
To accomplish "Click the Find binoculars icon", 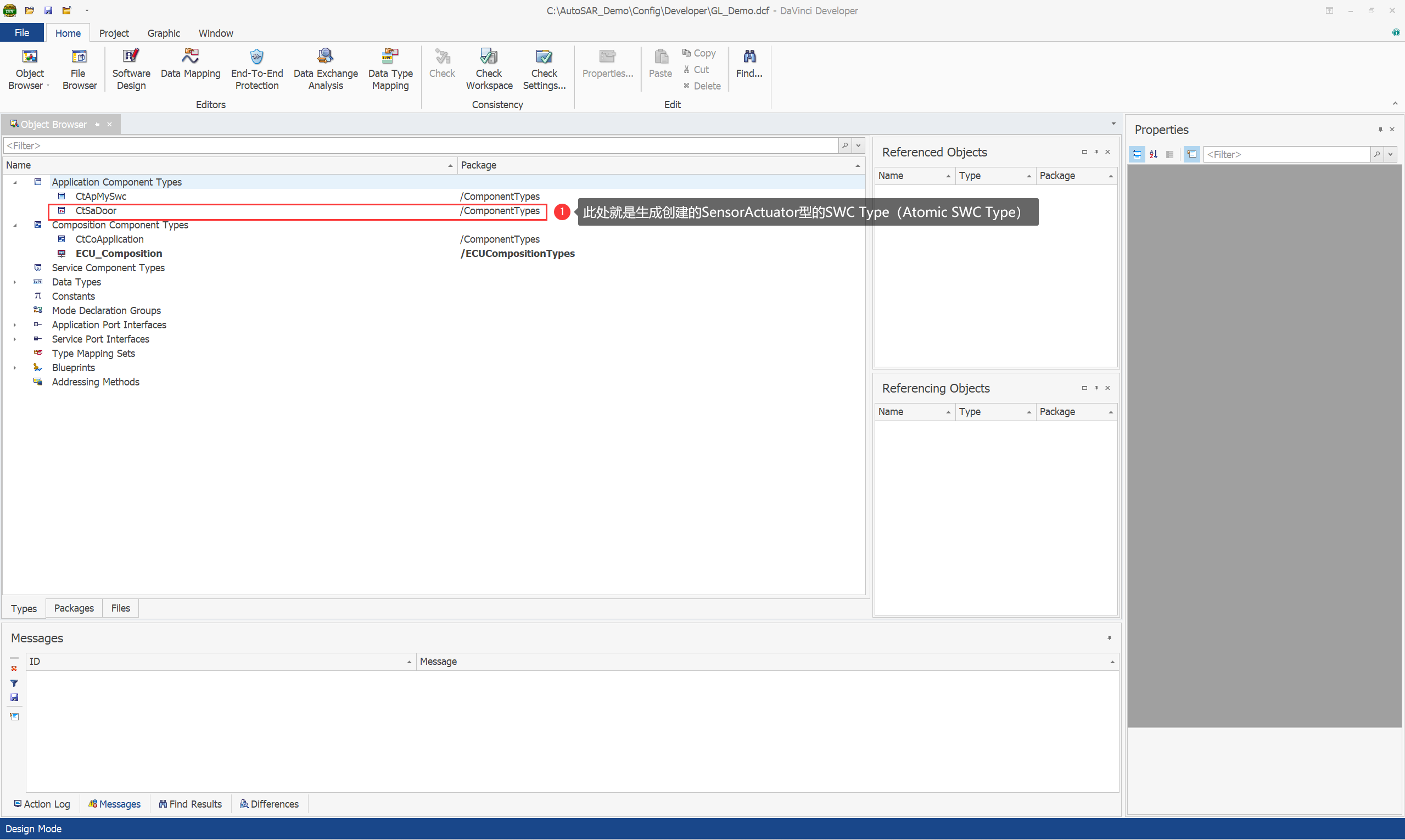I will tap(749, 57).
